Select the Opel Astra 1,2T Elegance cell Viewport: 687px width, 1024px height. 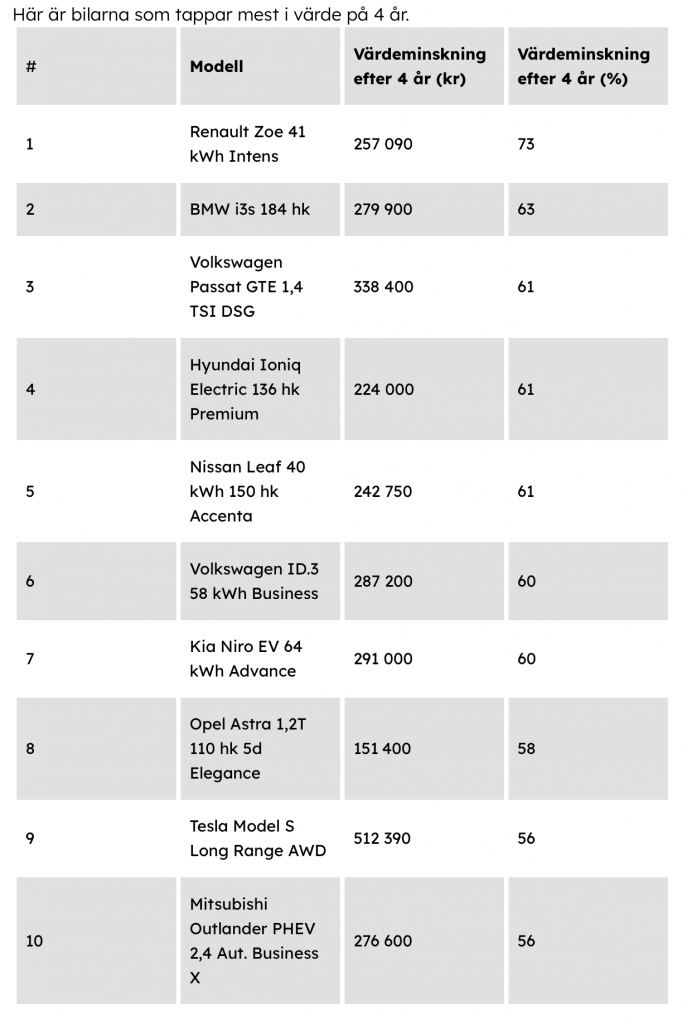pyautogui.click(x=247, y=748)
